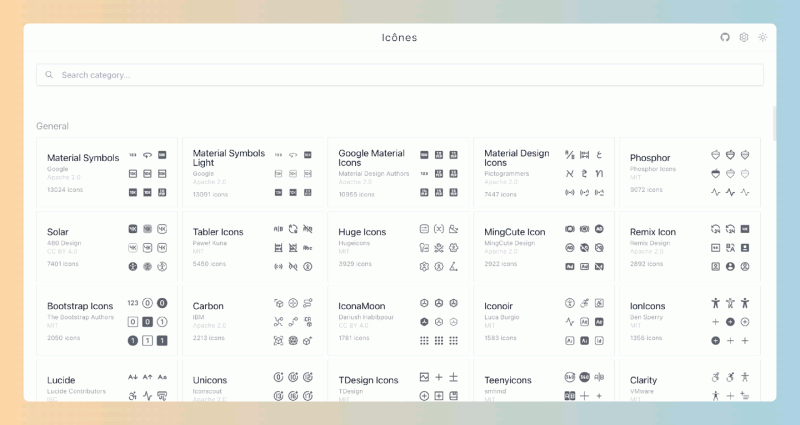Open the TDesign Icons collection
Viewport: 800px width, 425px height.
click(398, 381)
